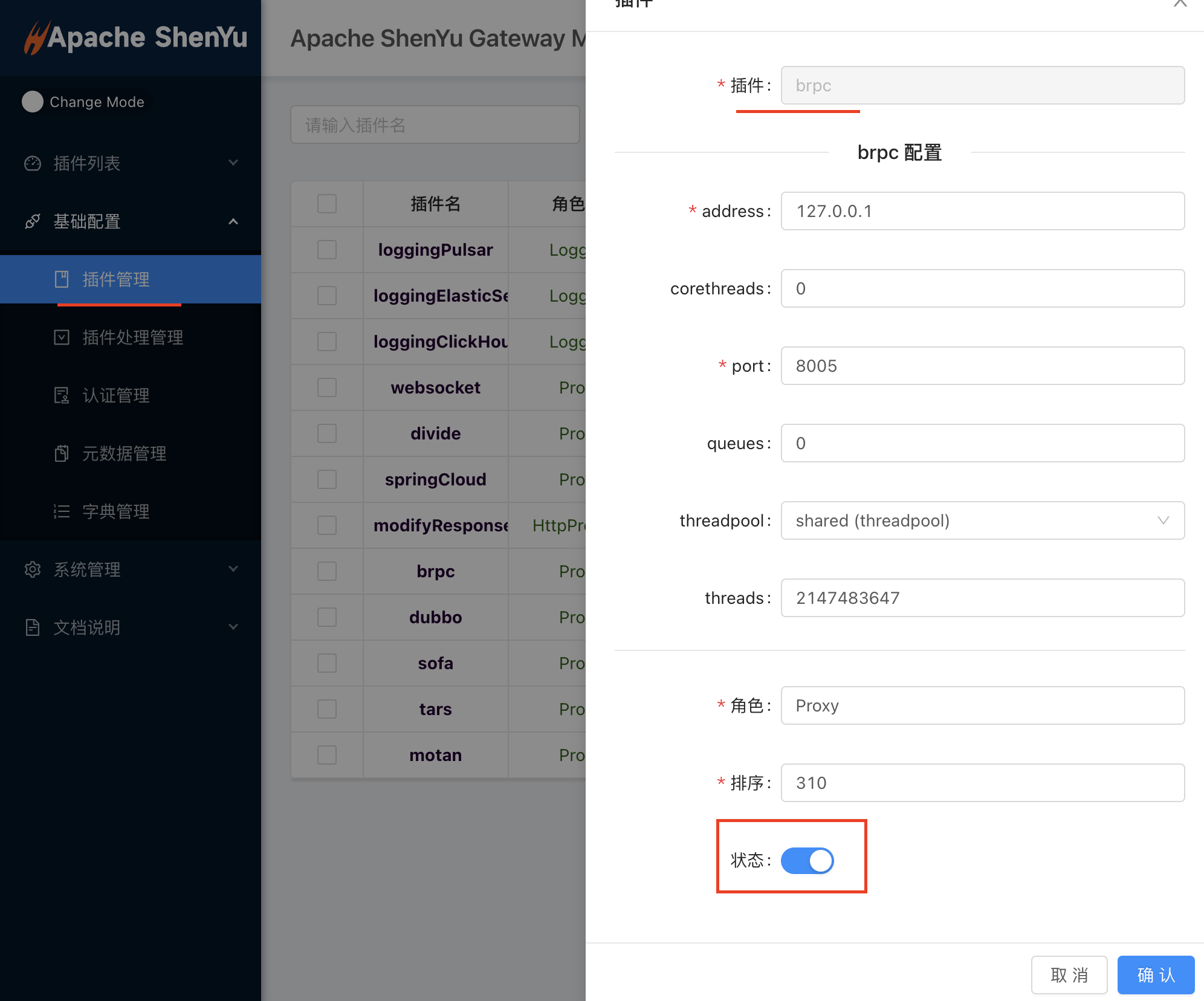Viewport: 1204px width, 1001px height.
Task: Click the 元数据管理 clipboard icon
Action: click(x=62, y=453)
